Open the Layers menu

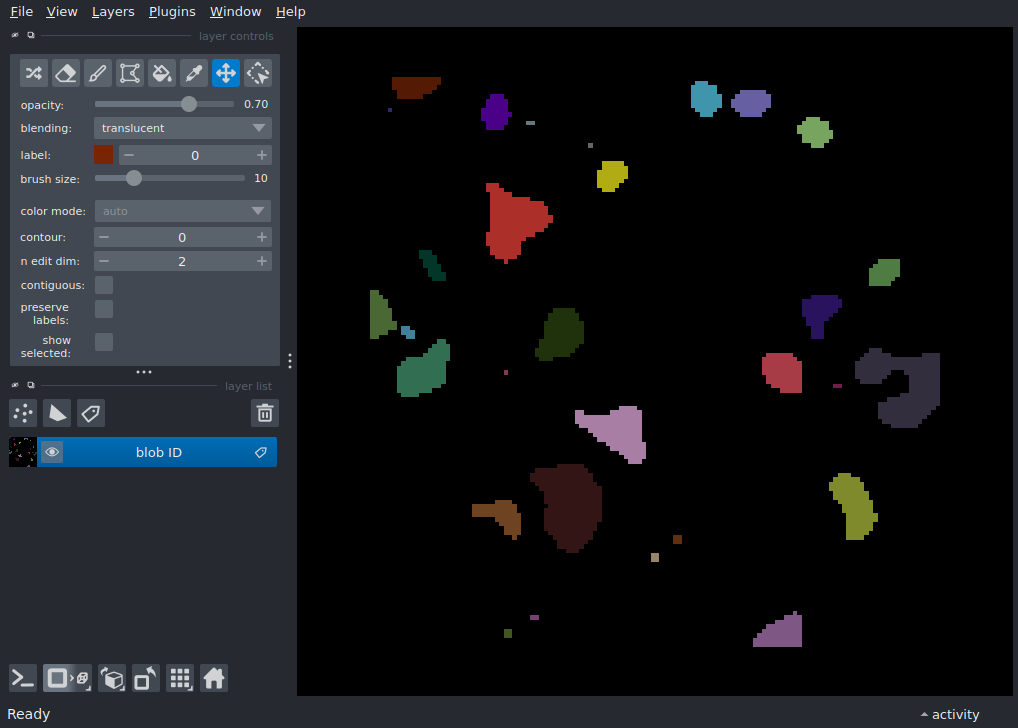112,11
